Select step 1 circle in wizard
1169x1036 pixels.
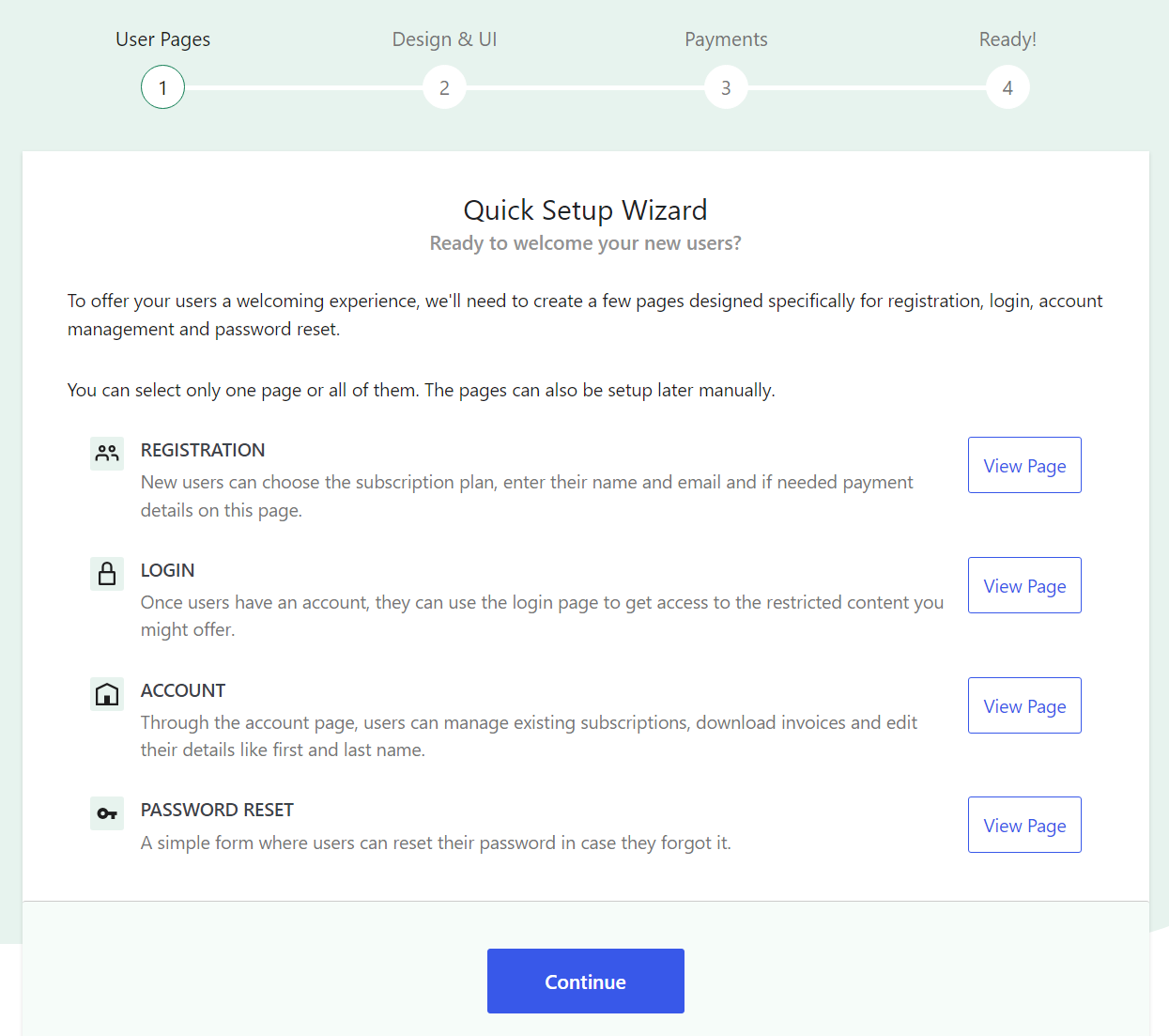click(x=162, y=87)
